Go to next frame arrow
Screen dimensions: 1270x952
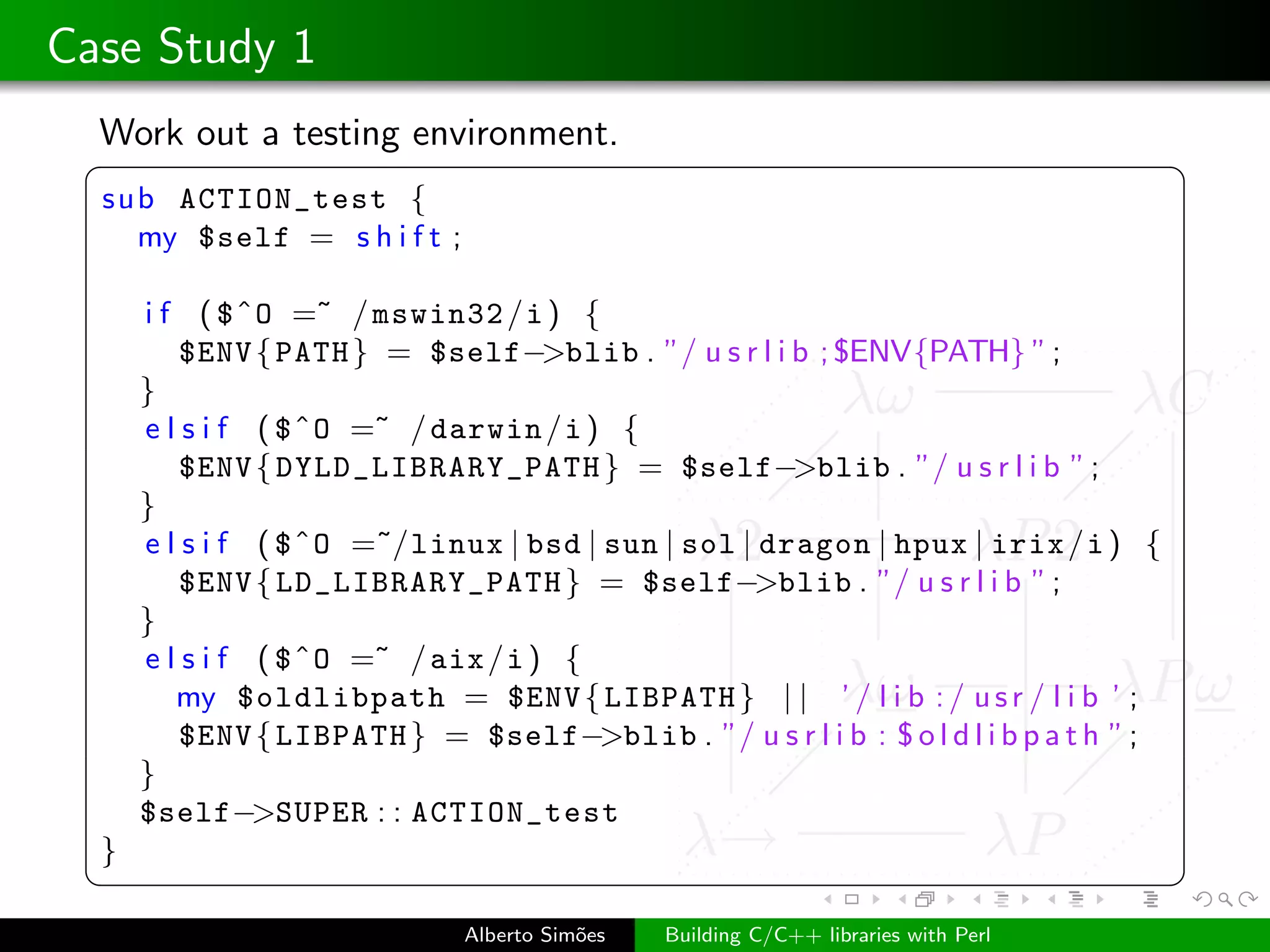(951, 899)
